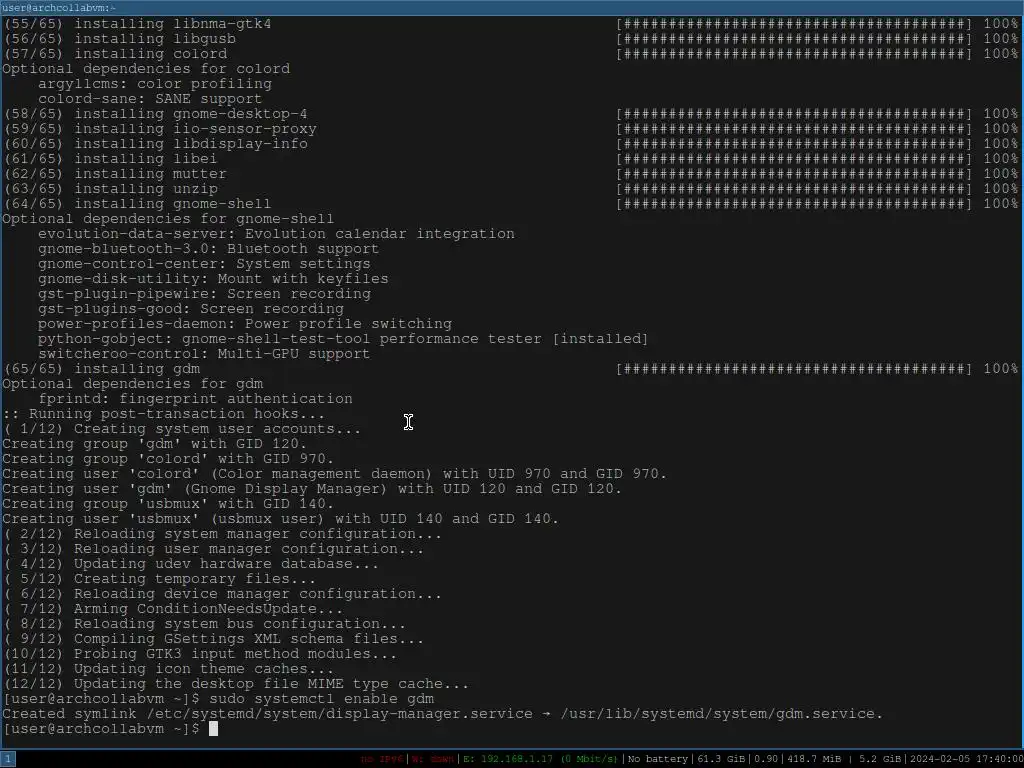Click the 0.90 load average status
The image size is (1024, 768).
(766, 760)
